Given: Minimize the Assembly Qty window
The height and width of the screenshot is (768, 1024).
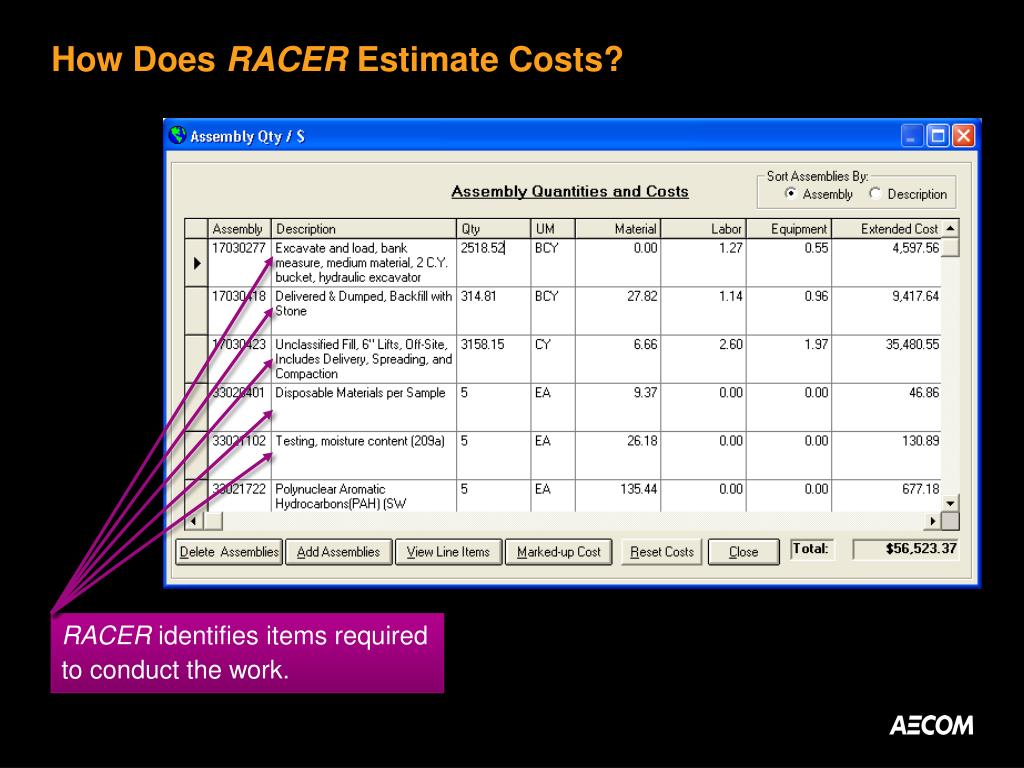Looking at the screenshot, I should 912,136.
